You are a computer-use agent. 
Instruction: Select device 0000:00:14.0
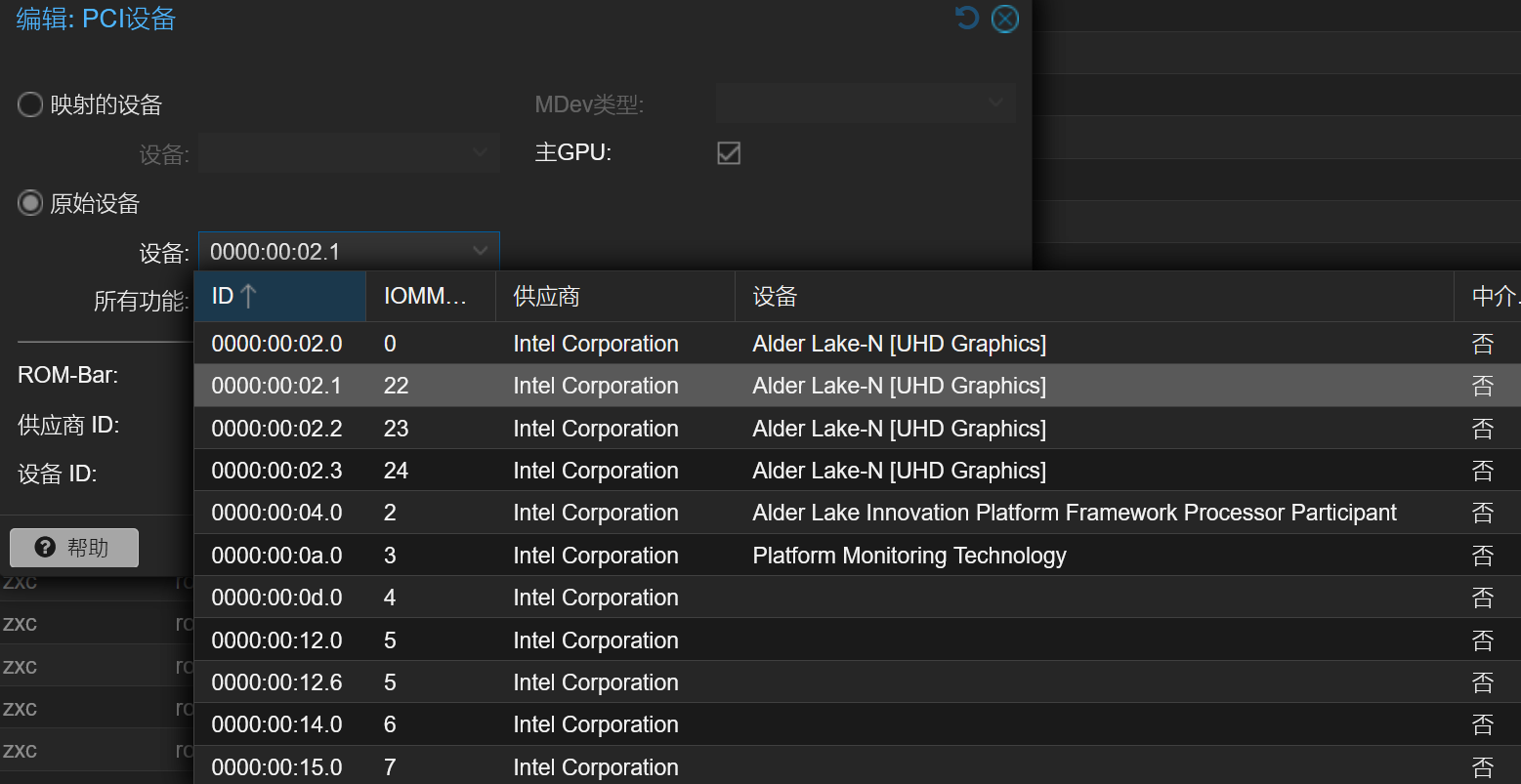858,724
